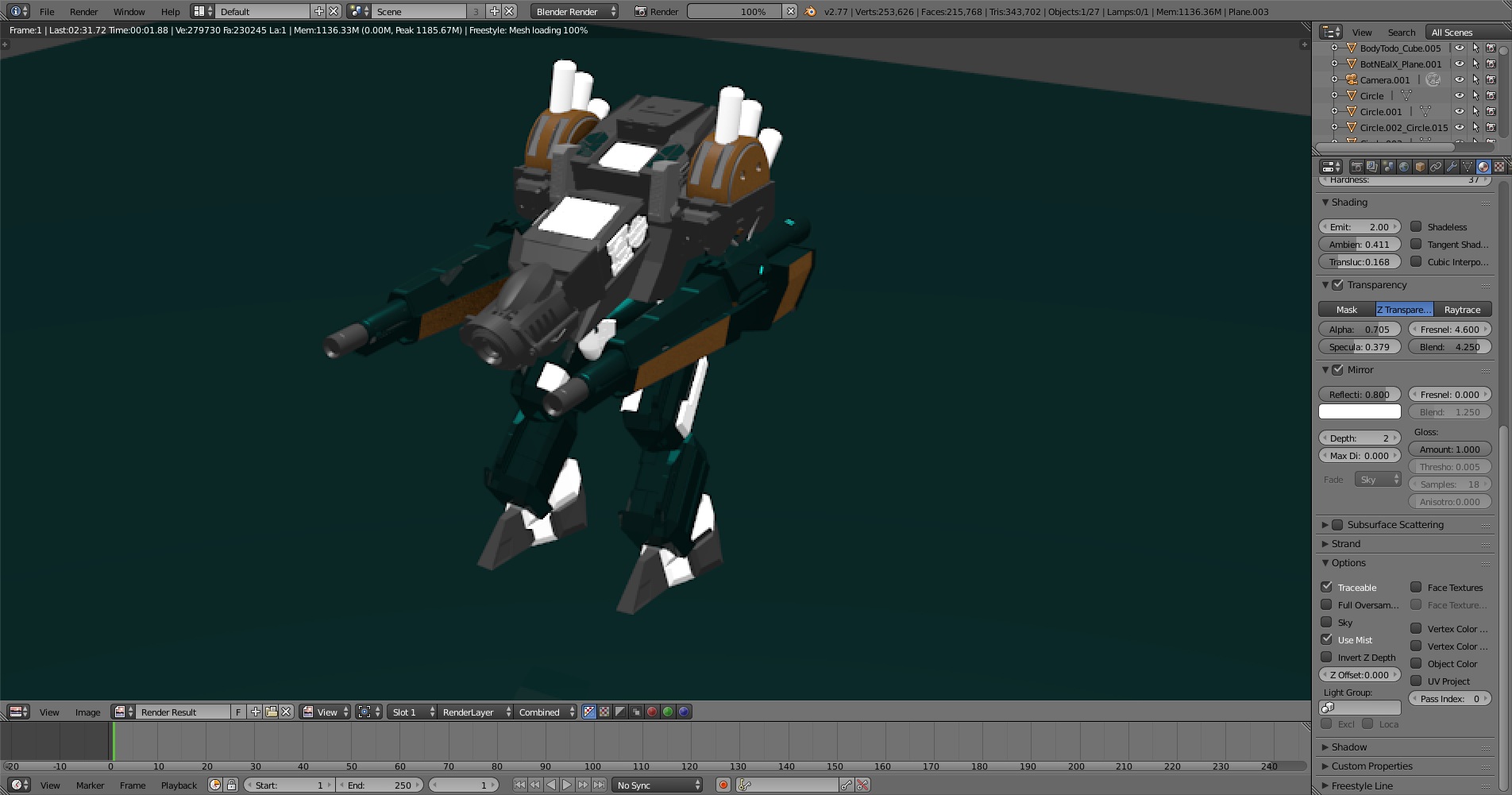The image size is (1512, 795).
Task: Enable the UV Project checkbox
Action: coord(1416,681)
